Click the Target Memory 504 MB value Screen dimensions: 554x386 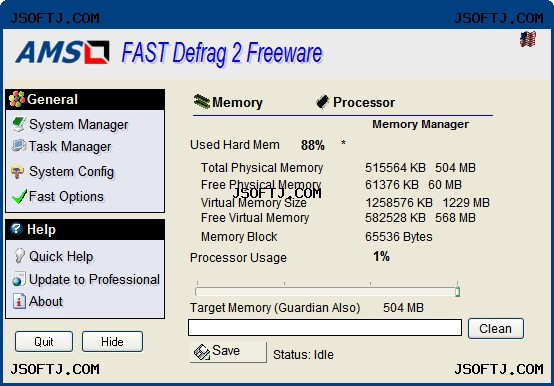coord(403,308)
